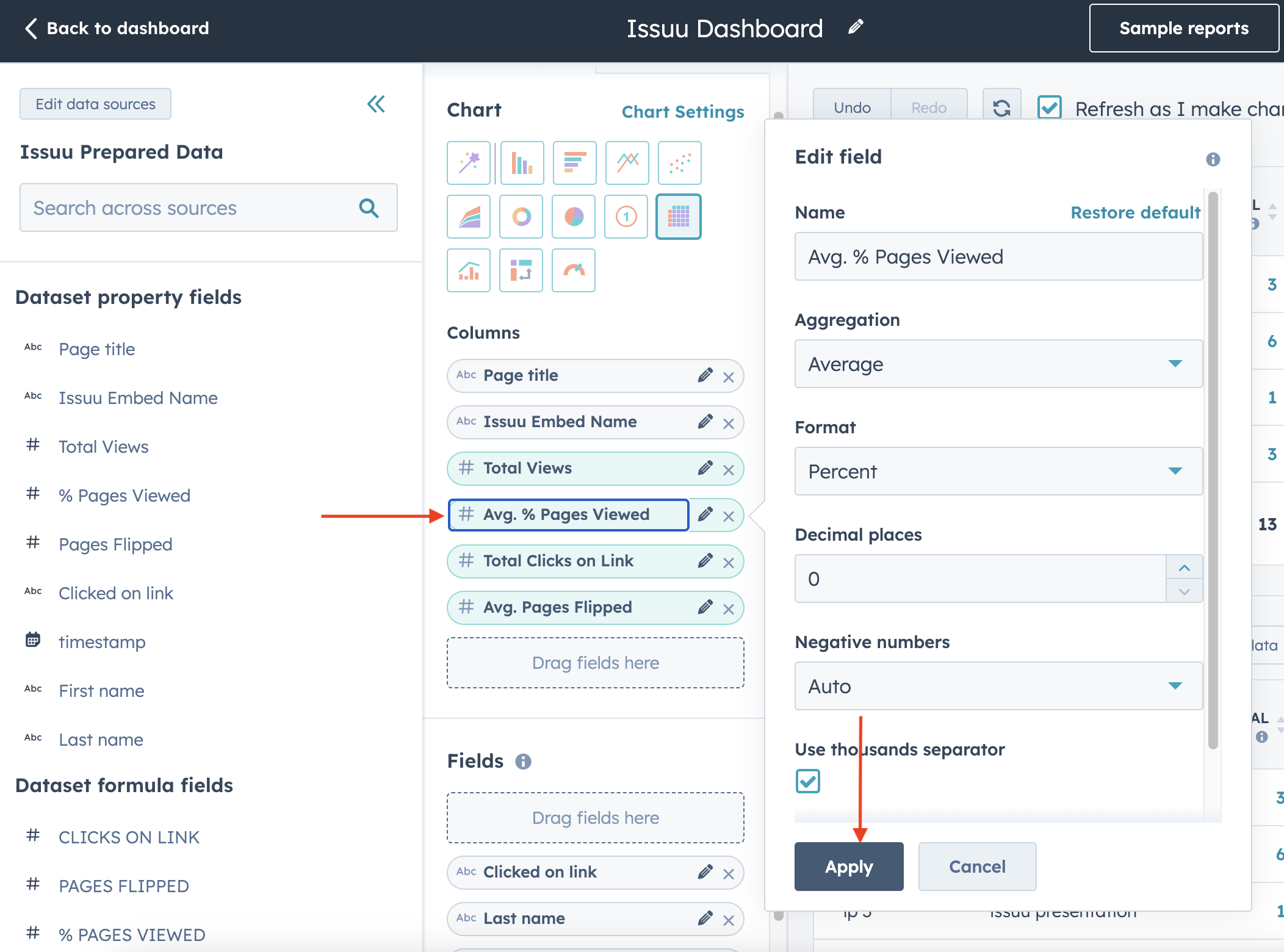Screen dimensions: 1284x952
Task: Click Restore default link
Action: [x=1135, y=213]
